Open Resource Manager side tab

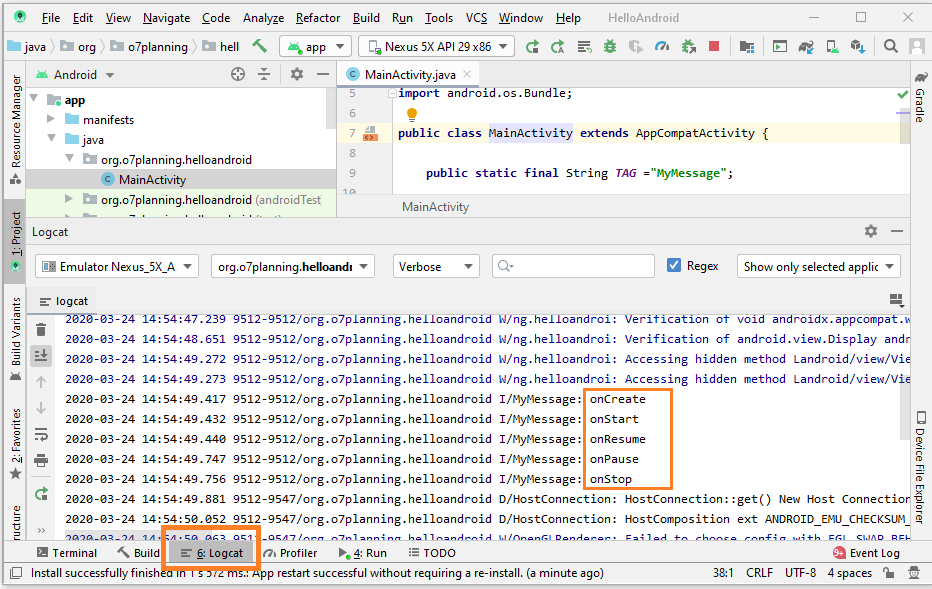point(15,129)
